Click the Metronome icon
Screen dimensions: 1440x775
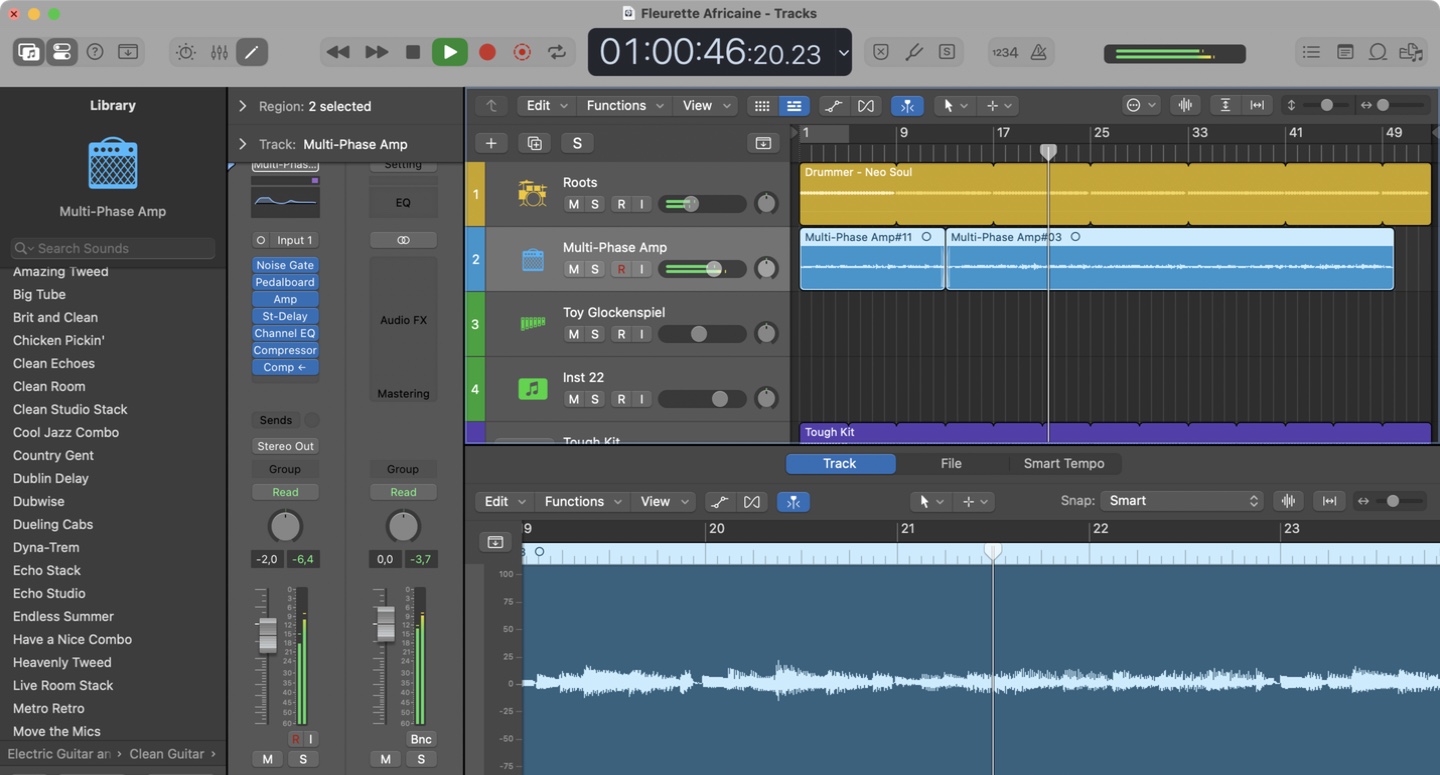(x=1039, y=52)
